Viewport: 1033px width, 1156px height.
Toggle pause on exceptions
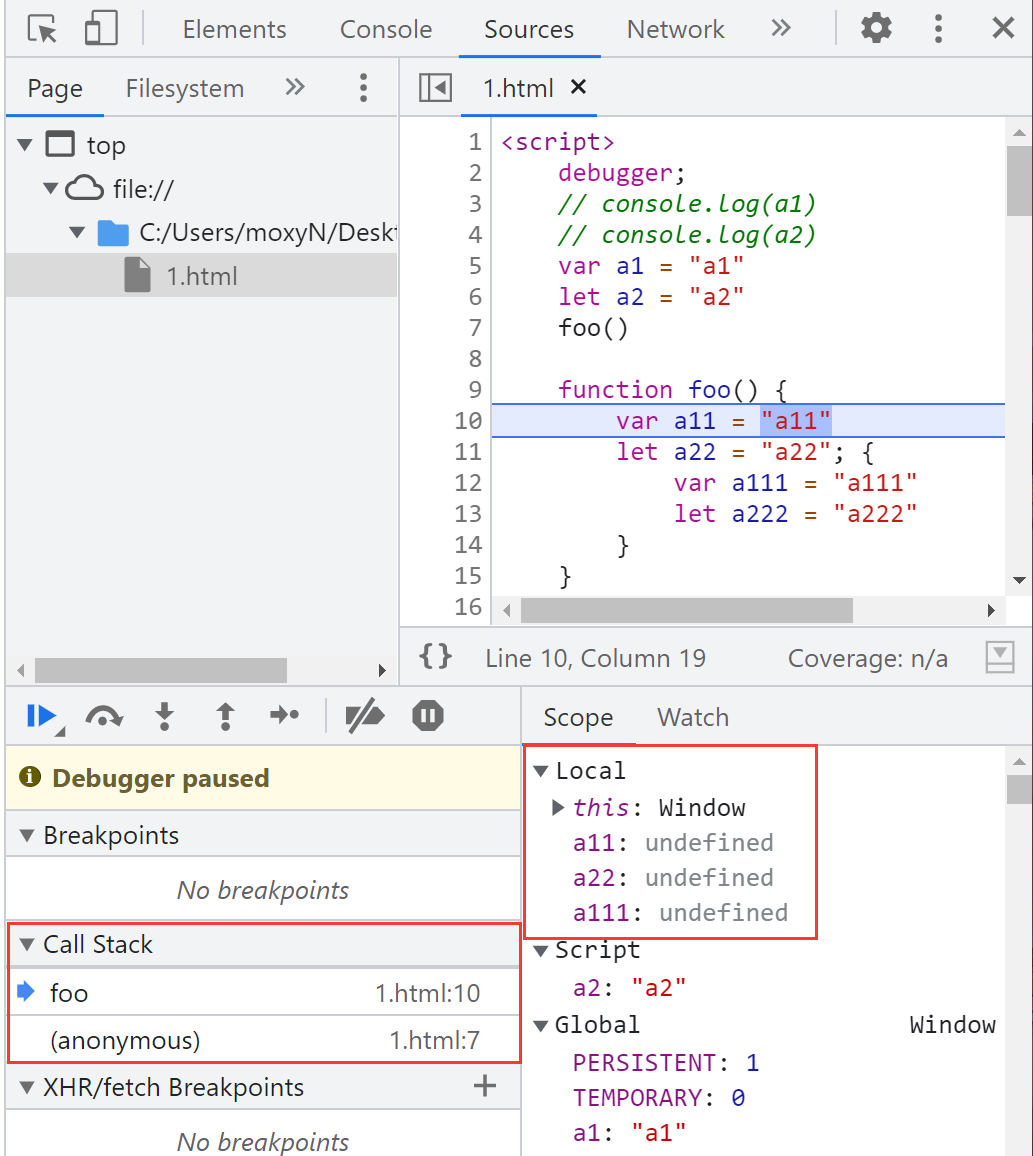pyautogui.click(x=428, y=715)
